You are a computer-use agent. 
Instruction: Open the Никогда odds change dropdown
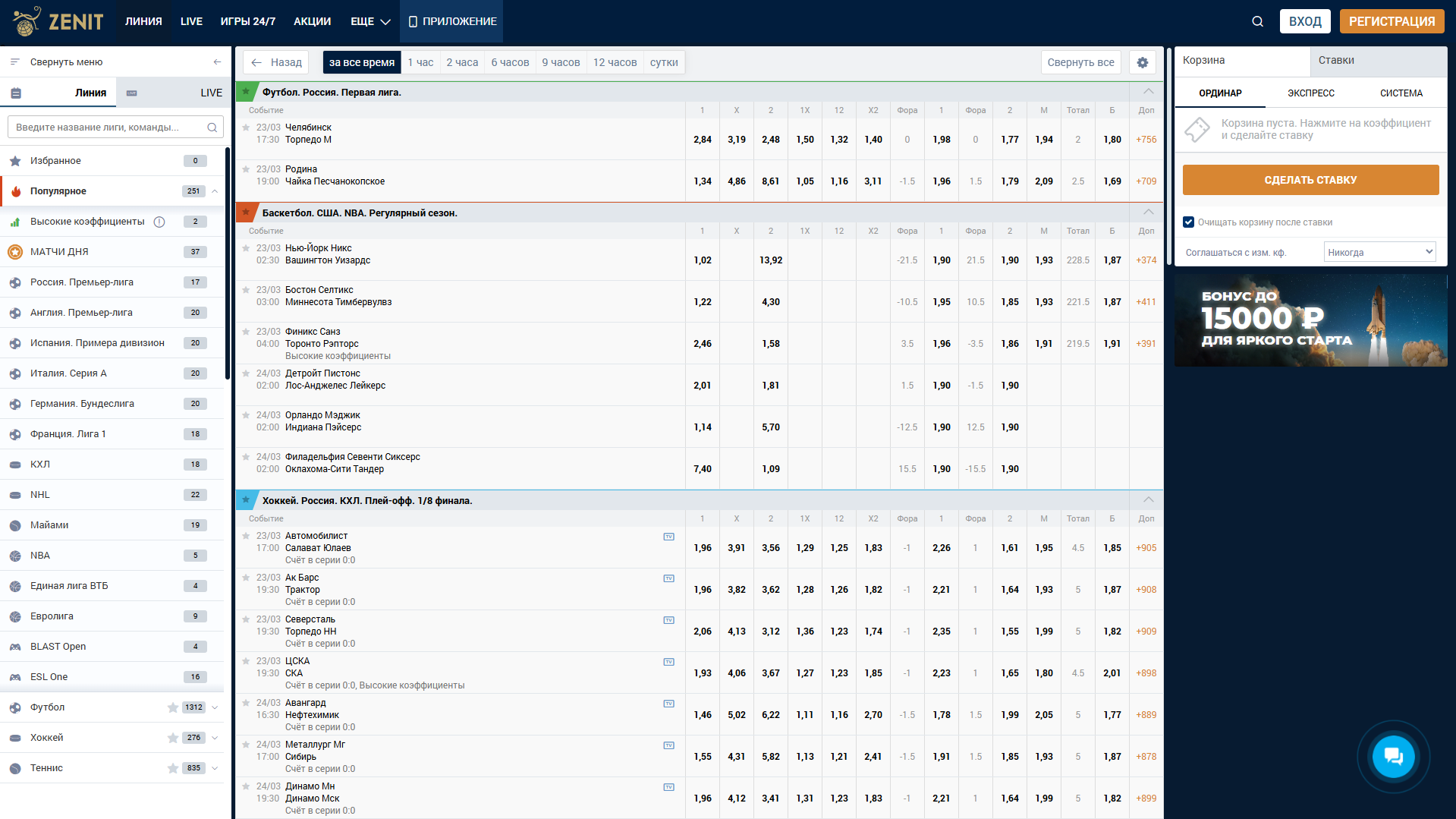point(1379,252)
